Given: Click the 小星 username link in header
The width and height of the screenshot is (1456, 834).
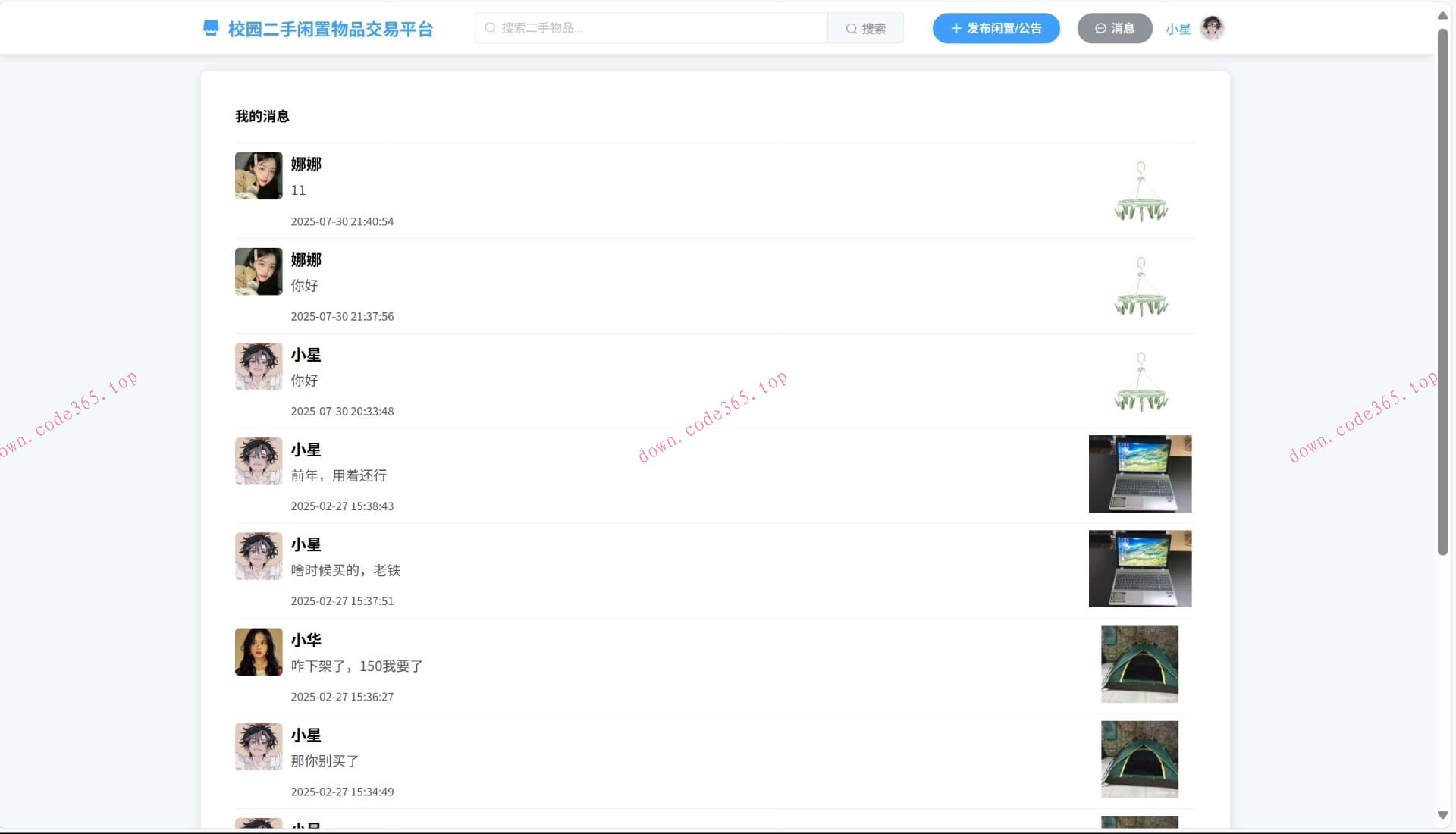Looking at the screenshot, I should point(1178,29).
